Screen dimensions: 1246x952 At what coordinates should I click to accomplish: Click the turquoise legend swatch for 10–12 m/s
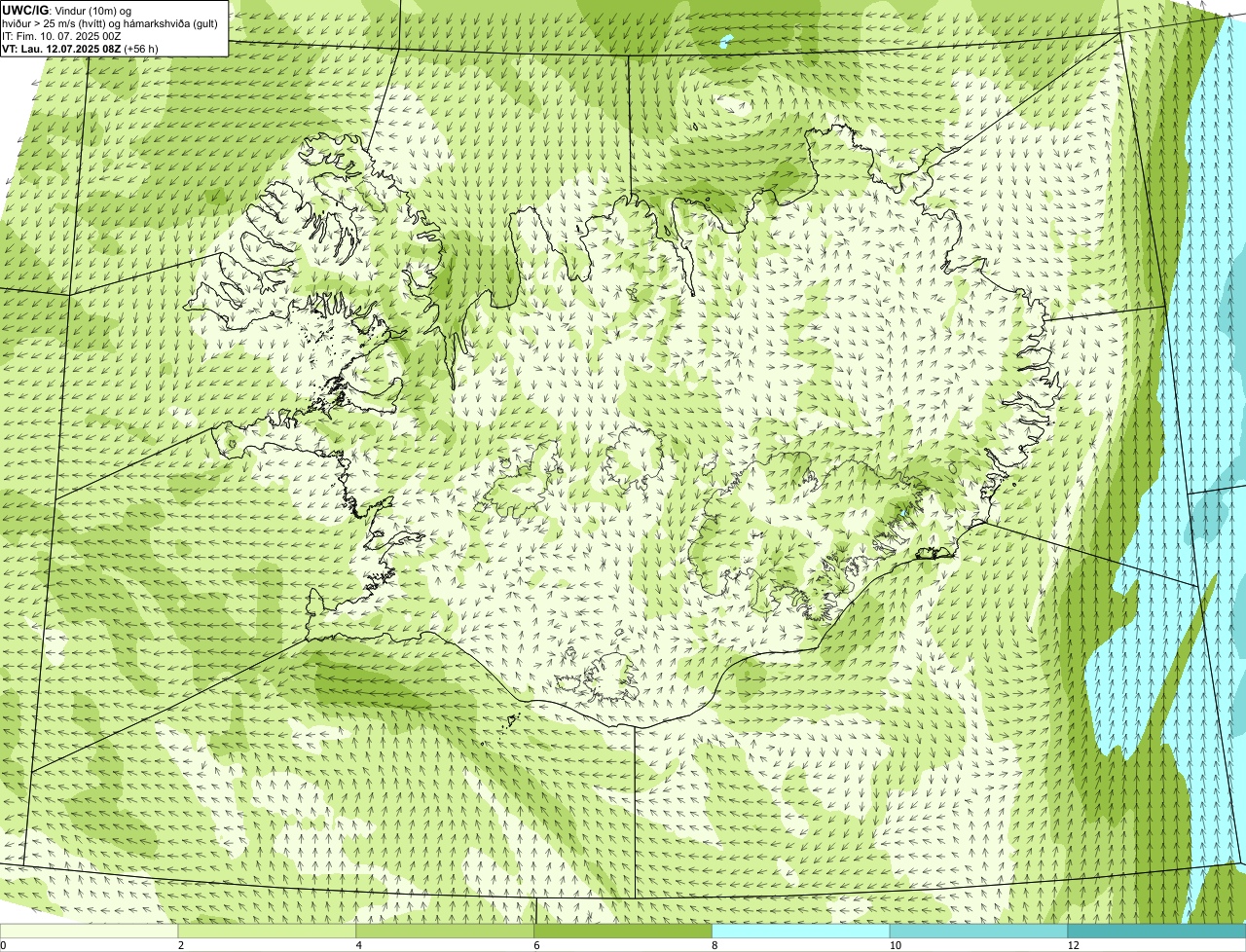pyautogui.click(x=978, y=931)
